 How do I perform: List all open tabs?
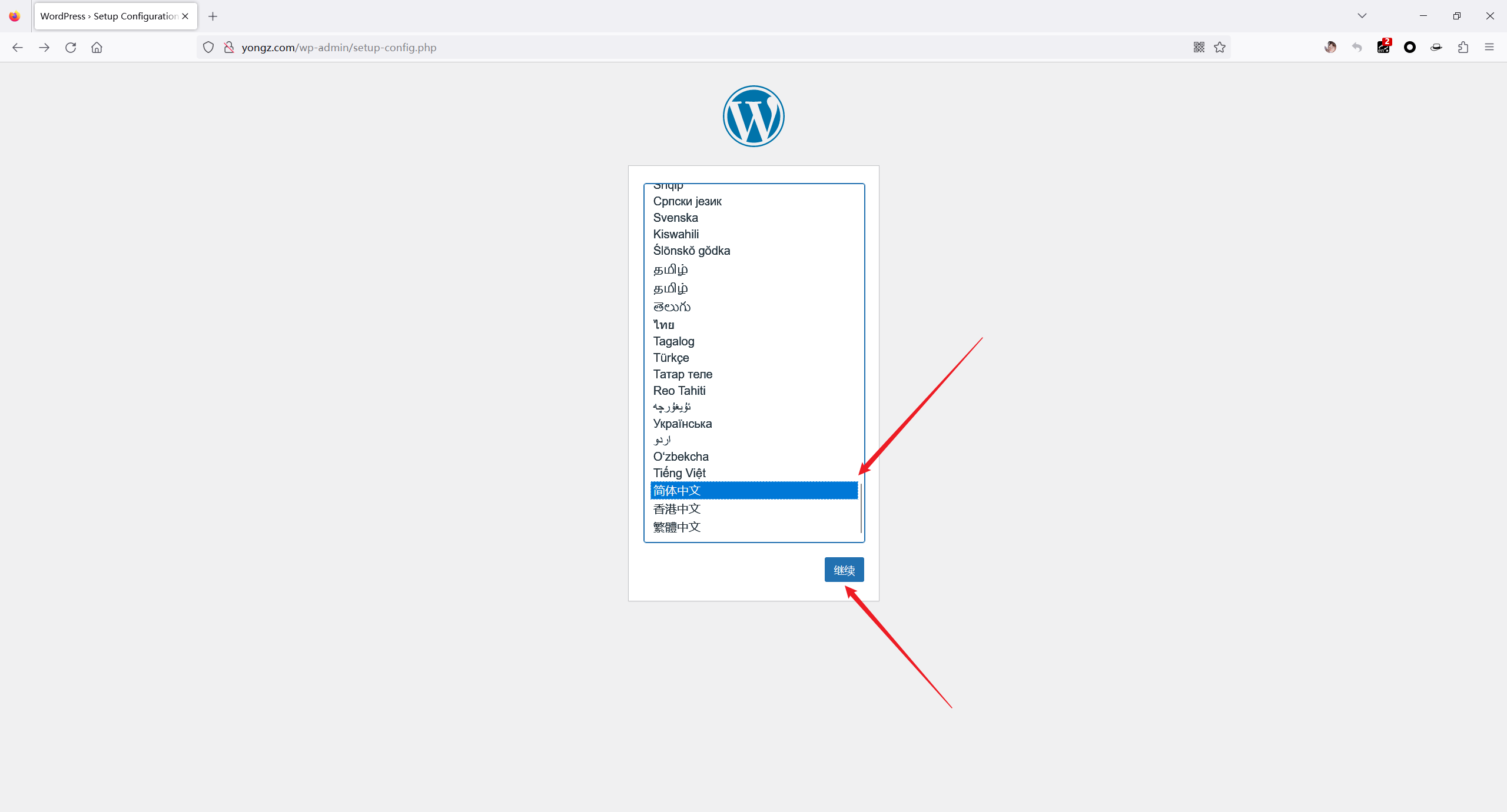(x=1362, y=16)
